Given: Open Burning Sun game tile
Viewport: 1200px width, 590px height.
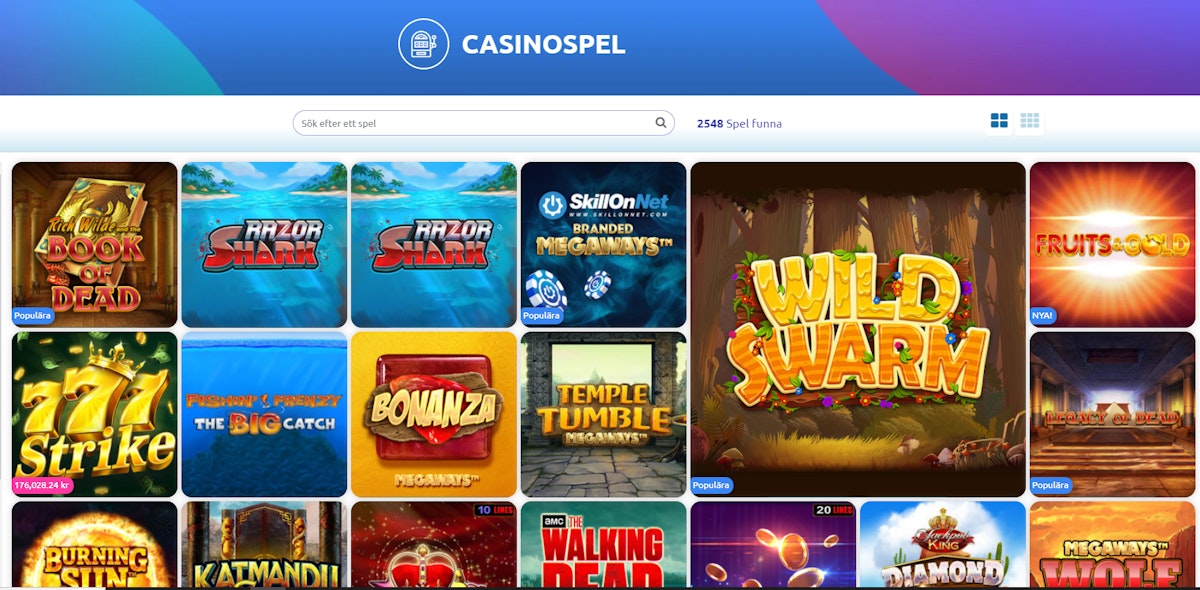Looking at the screenshot, I should tap(94, 545).
